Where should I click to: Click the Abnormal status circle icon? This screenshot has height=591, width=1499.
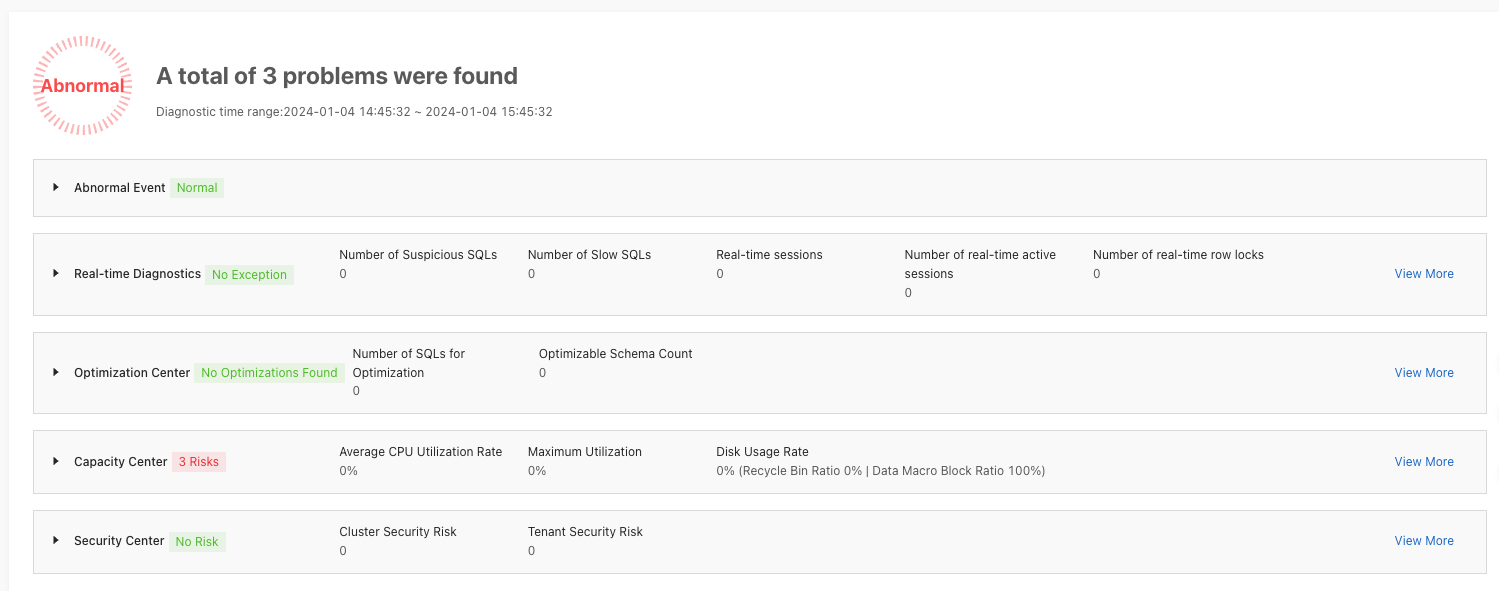point(82,86)
